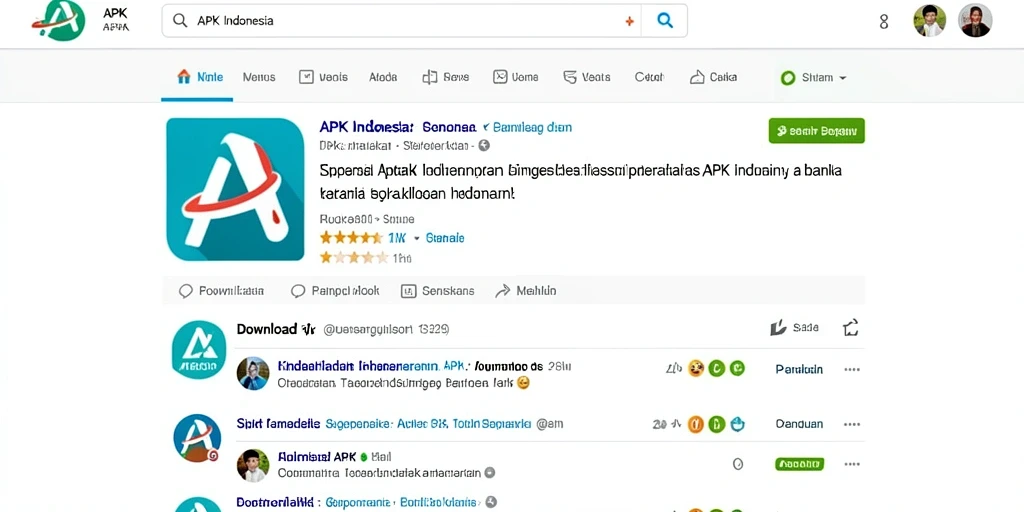Open the second user avatar in header
This screenshot has height=512, width=1024.
[x=975, y=20]
